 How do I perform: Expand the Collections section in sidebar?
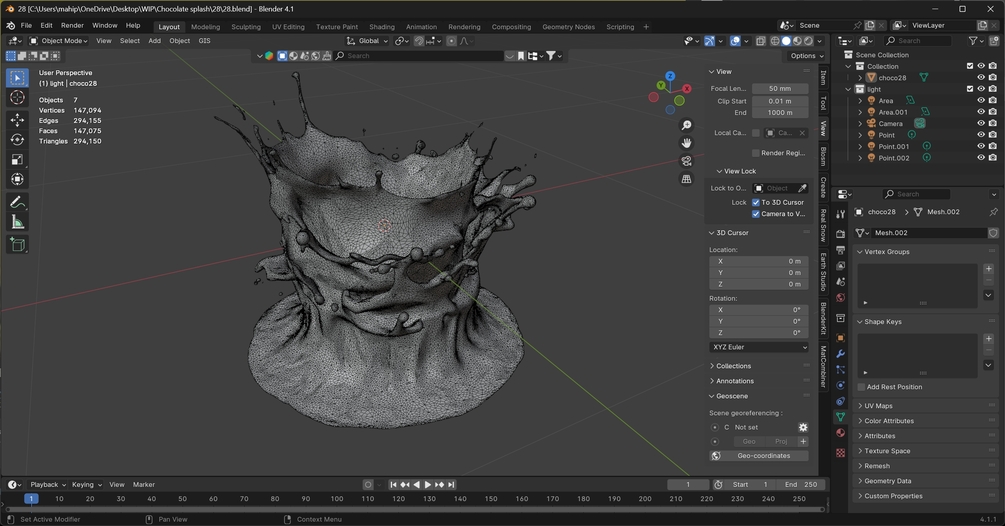click(x=733, y=366)
